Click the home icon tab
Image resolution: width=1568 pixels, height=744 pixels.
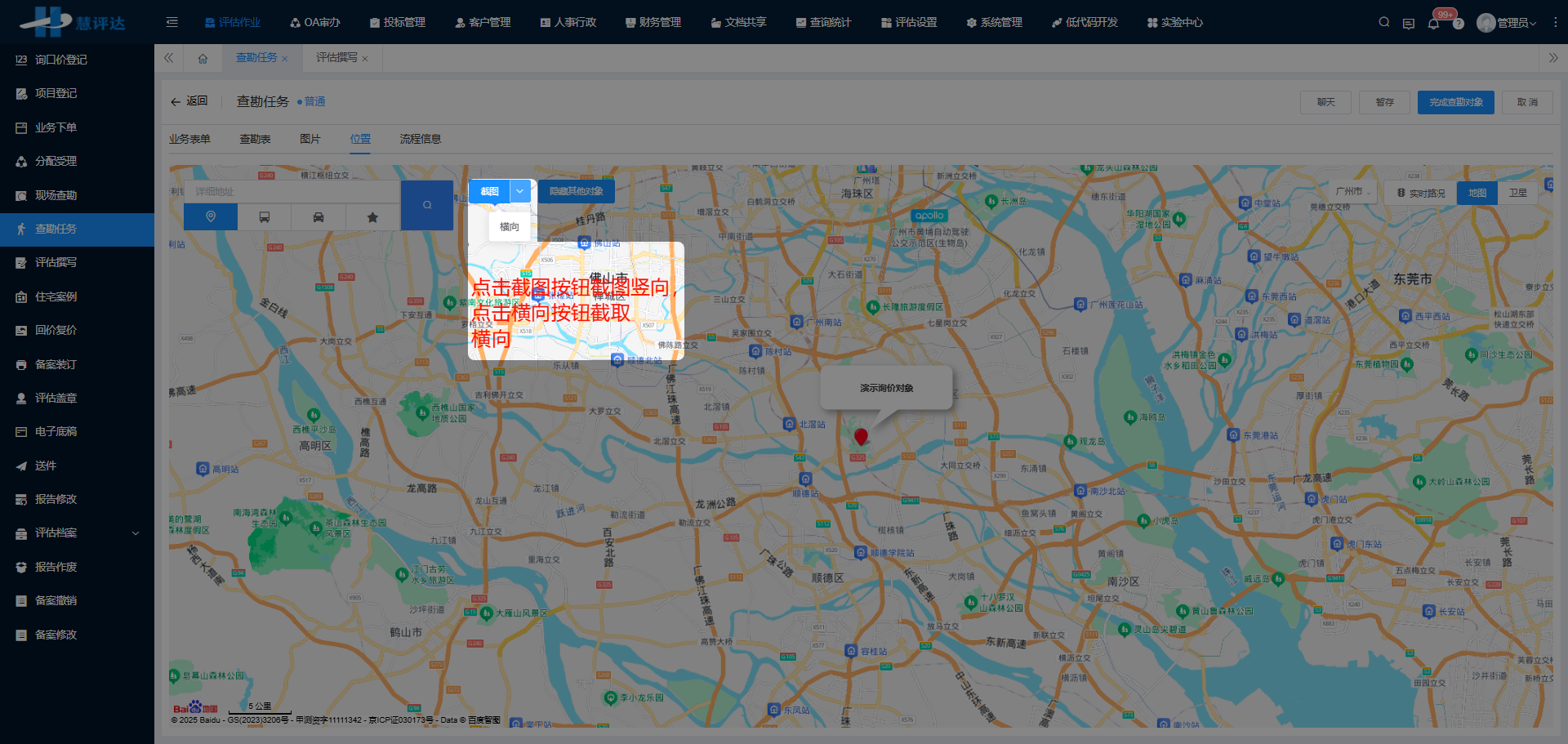point(203,58)
